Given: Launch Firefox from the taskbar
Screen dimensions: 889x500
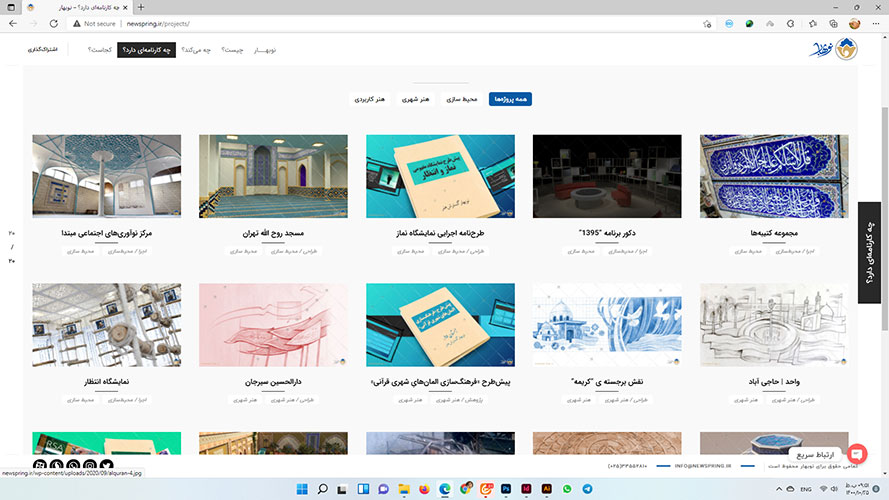Looking at the screenshot, I should 424,489.
